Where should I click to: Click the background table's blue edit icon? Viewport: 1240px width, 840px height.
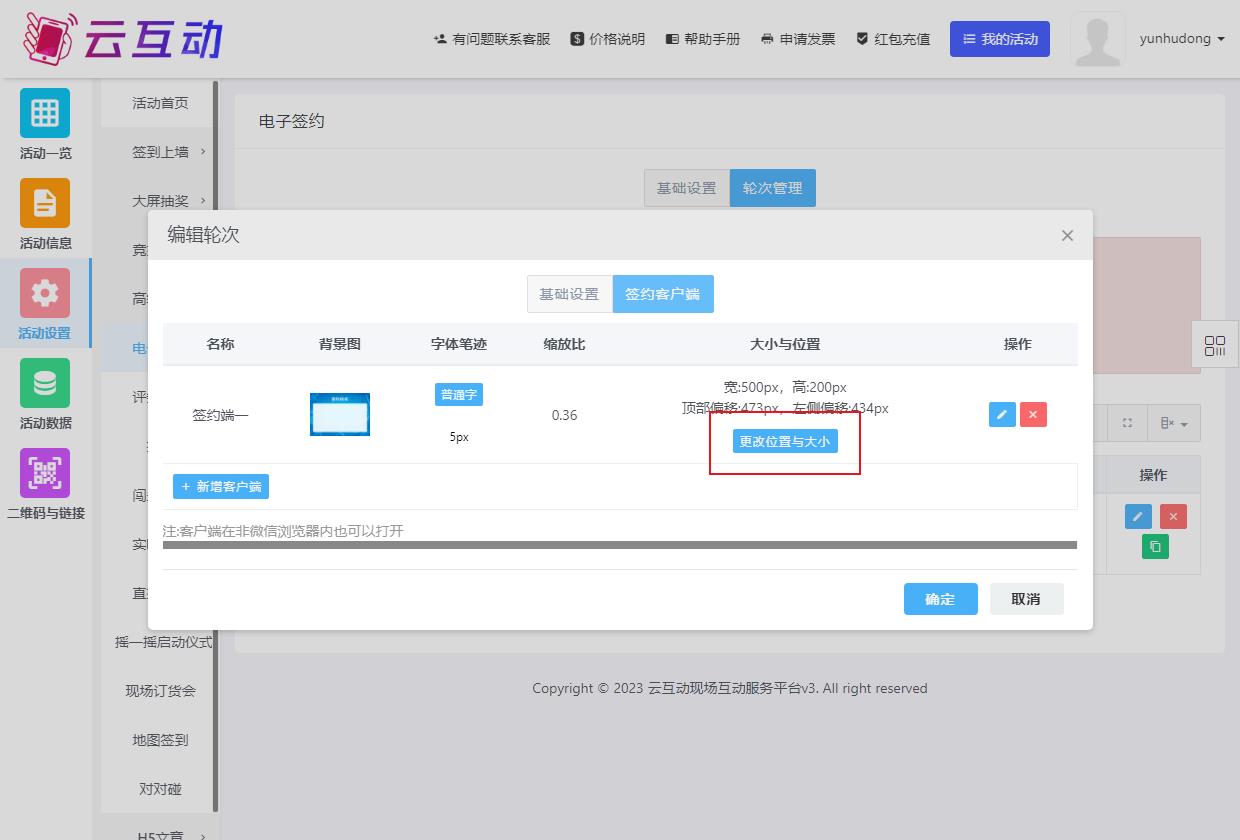(1138, 516)
